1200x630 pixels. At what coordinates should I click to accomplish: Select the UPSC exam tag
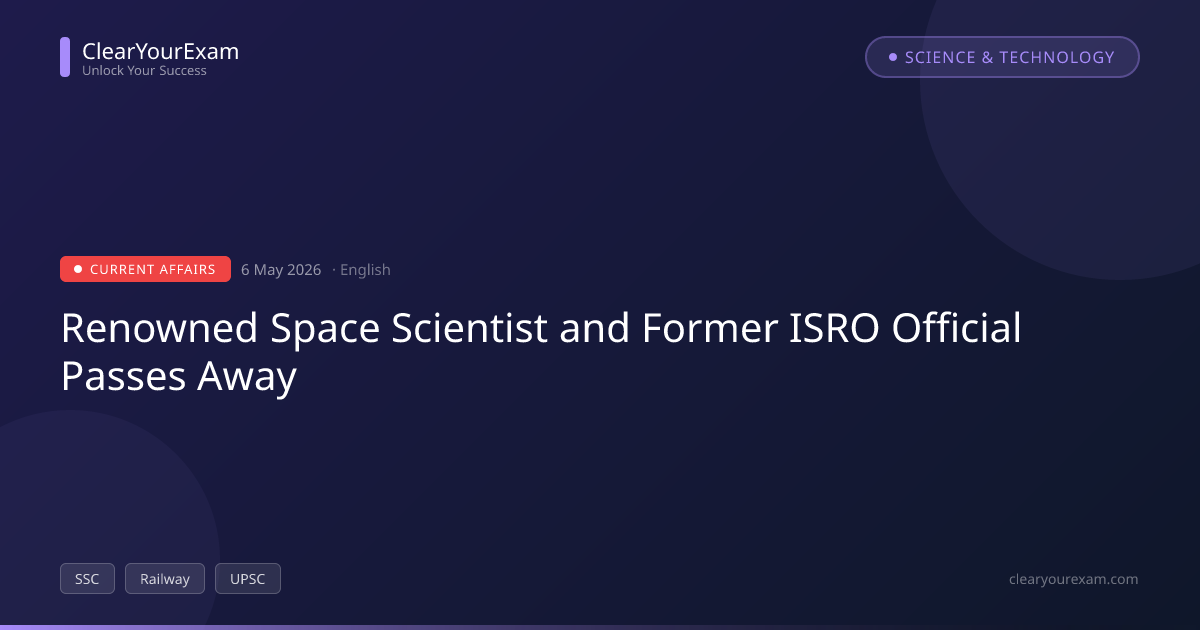(248, 579)
